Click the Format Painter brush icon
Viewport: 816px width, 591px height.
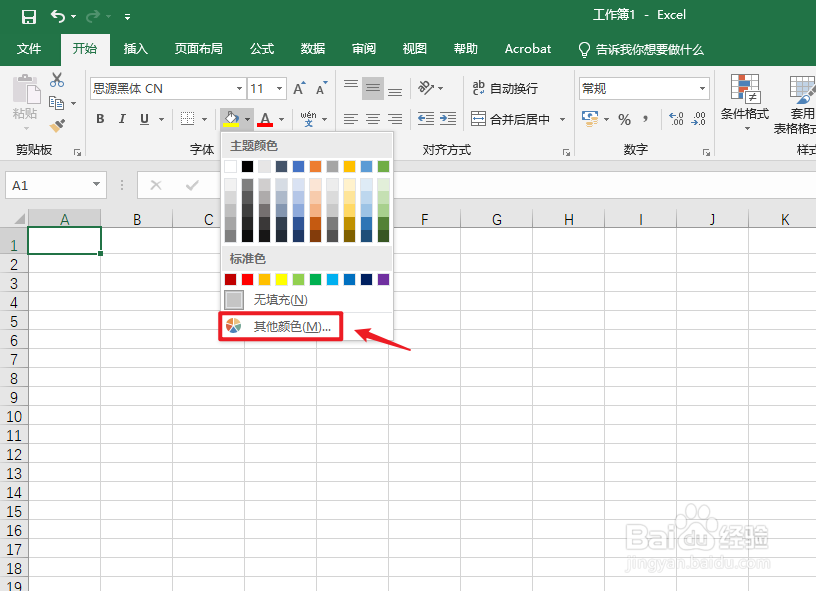click(57, 126)
